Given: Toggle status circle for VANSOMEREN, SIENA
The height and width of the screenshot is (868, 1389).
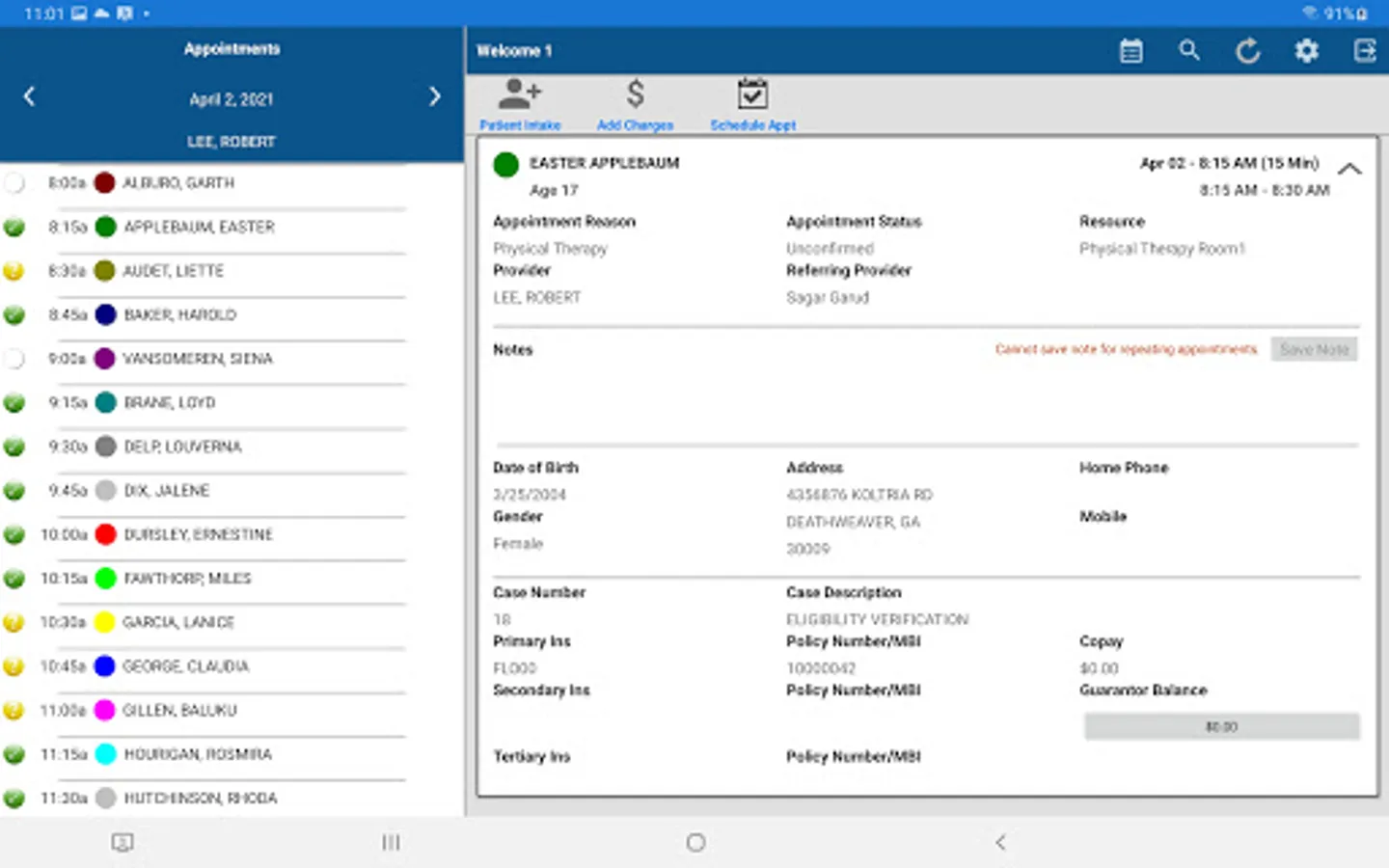Looking at the screenshot, I should coord(14,359).
